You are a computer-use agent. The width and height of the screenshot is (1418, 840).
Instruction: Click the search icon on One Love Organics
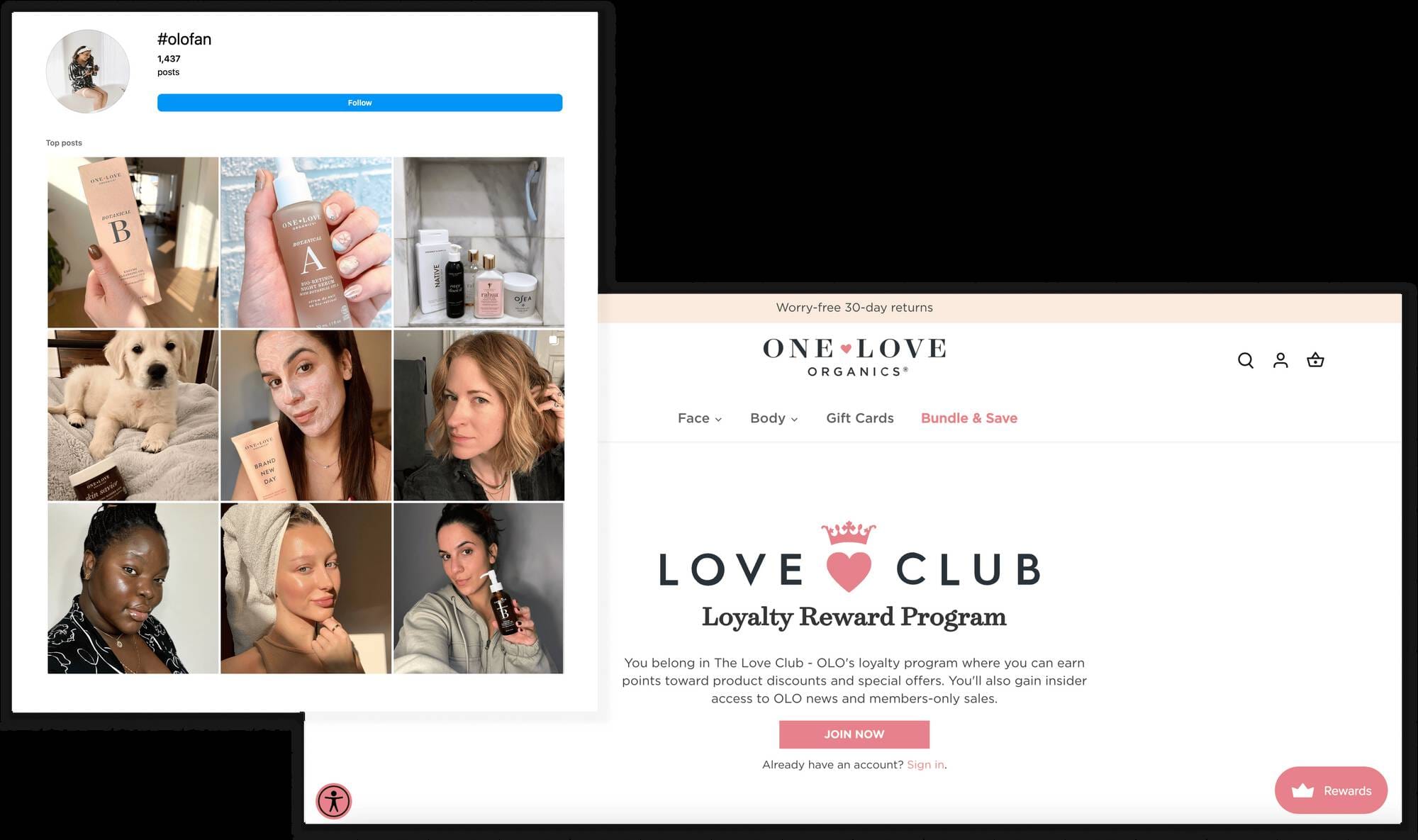click(x=1246, y=360)
